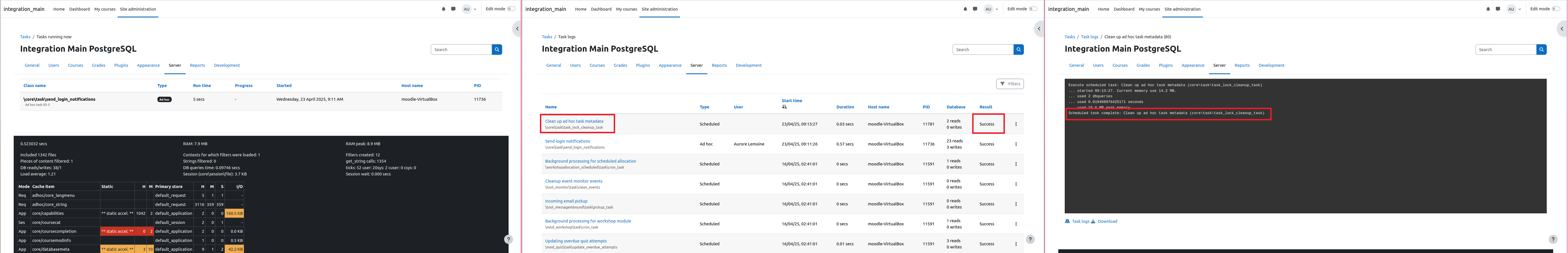Click search magnifier button in Task logs window
Image resolution: width=1568 pixels, height=253 pixels.
pos(1018,49)
